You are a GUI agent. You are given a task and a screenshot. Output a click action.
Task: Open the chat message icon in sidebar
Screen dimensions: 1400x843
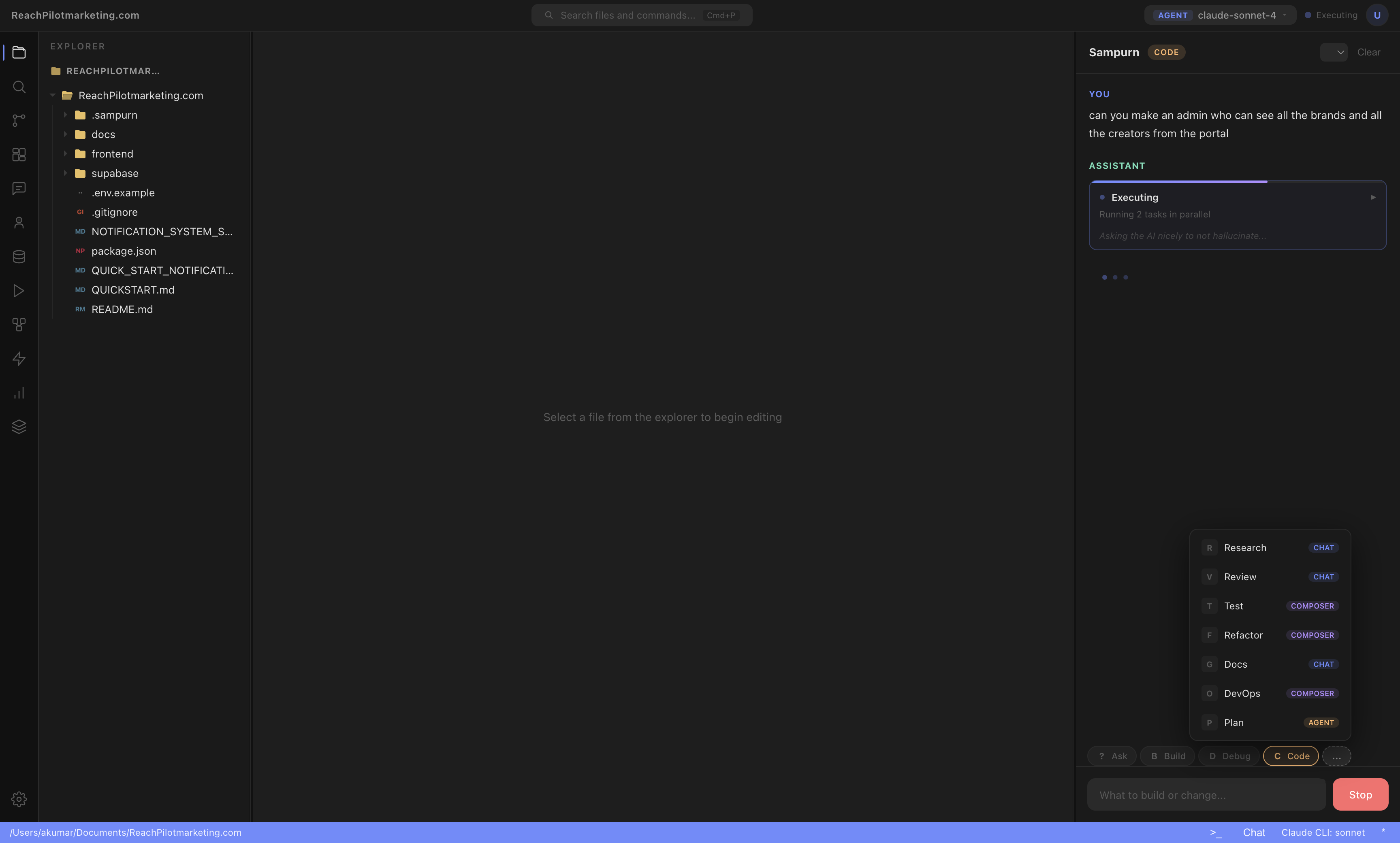(x=19, y=189)
